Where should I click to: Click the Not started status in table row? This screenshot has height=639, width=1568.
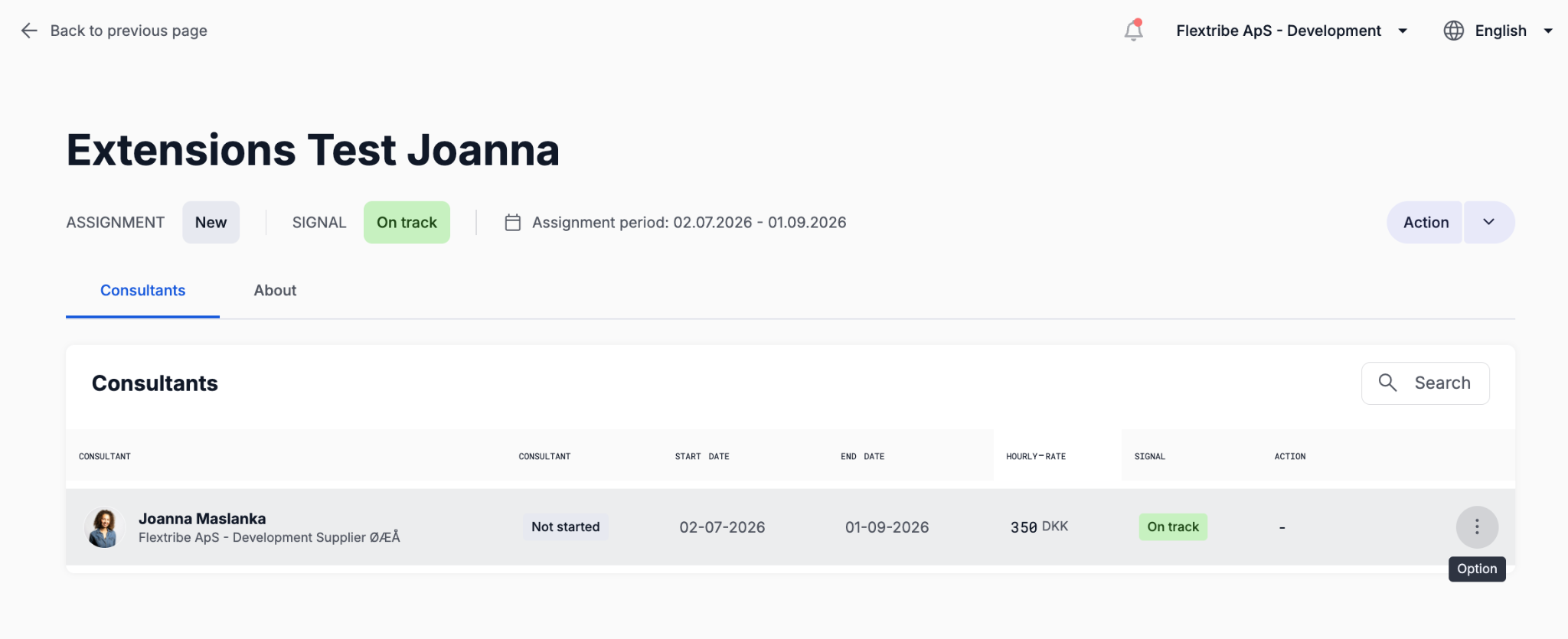[x=566, y=527]
